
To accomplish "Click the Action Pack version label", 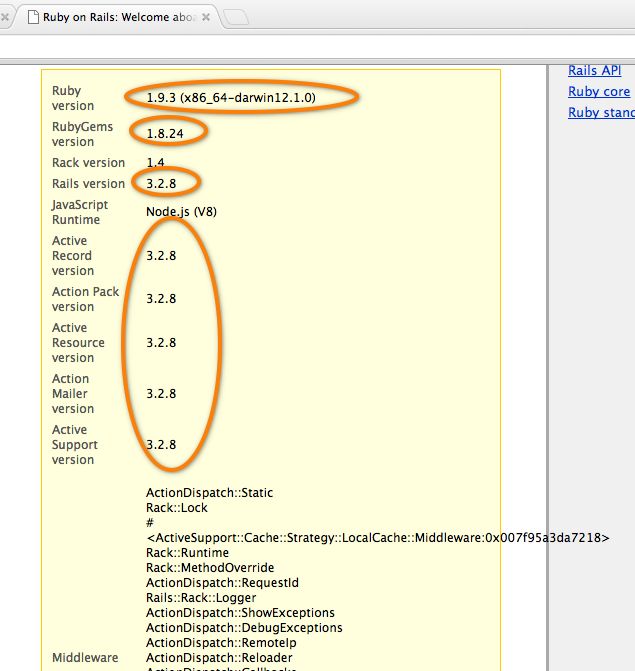I will point(85,299).
